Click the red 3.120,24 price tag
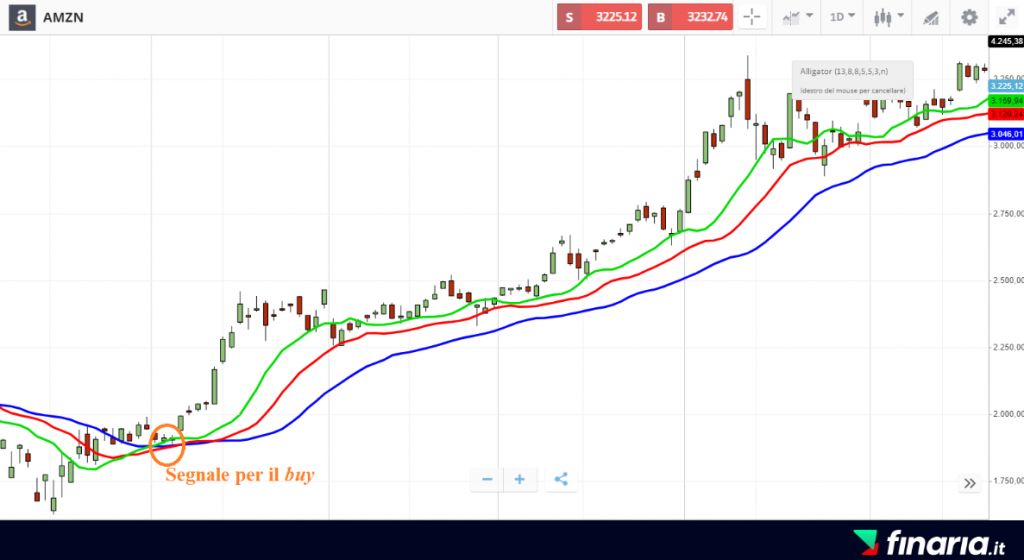1024x560 pixels. click(1005, 114)
